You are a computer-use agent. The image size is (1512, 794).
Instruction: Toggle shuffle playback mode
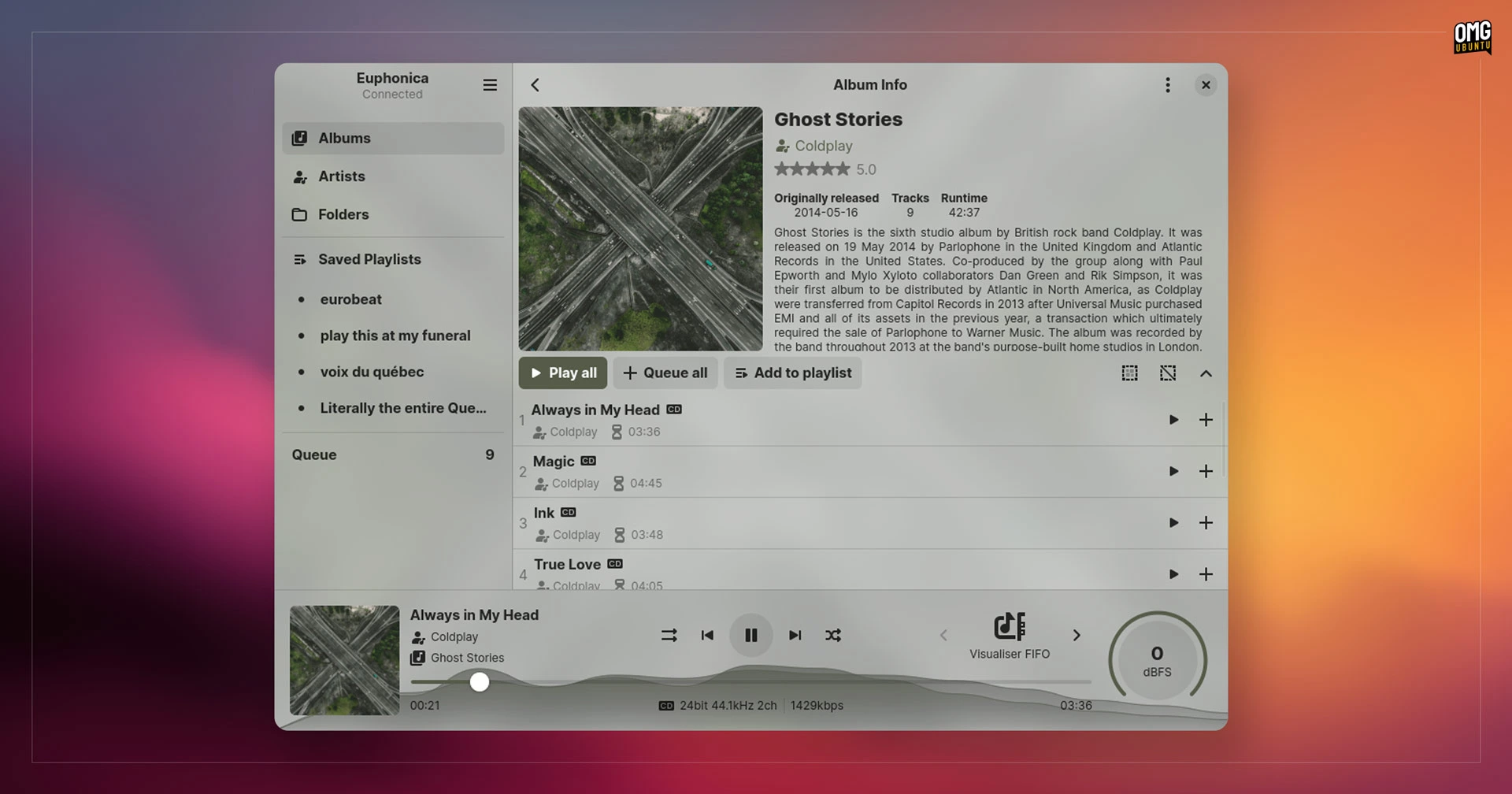(x=833, y=635)
